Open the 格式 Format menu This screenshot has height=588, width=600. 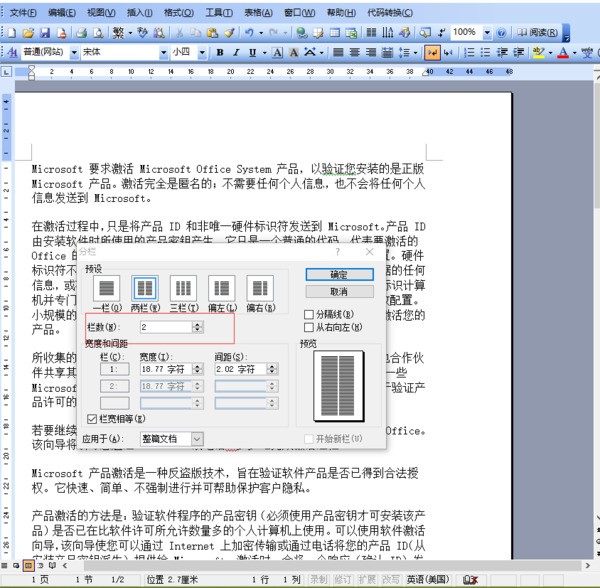pyautogui.click(x=179, y=12)
